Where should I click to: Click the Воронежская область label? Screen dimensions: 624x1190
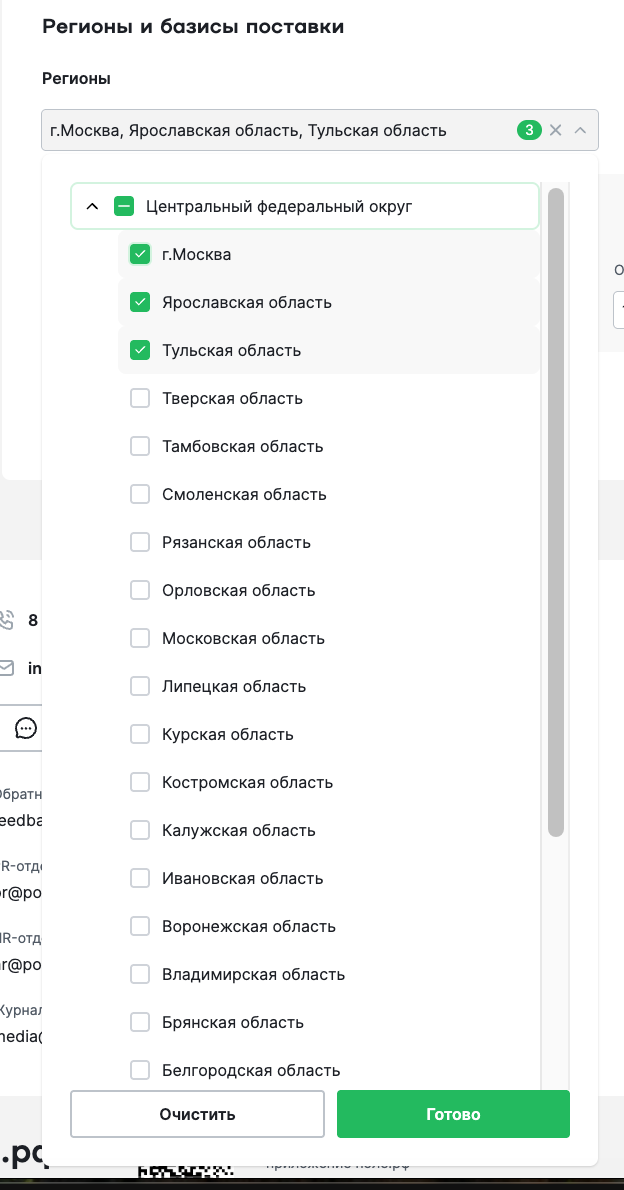249,926
